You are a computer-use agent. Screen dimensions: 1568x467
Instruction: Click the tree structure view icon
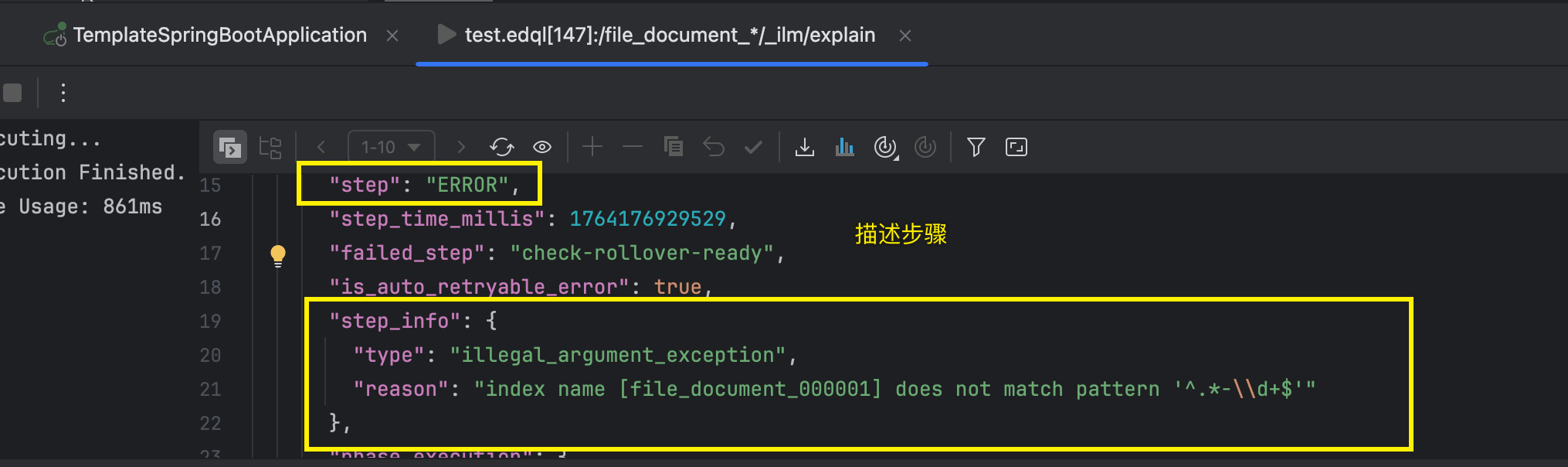[270, 147]
